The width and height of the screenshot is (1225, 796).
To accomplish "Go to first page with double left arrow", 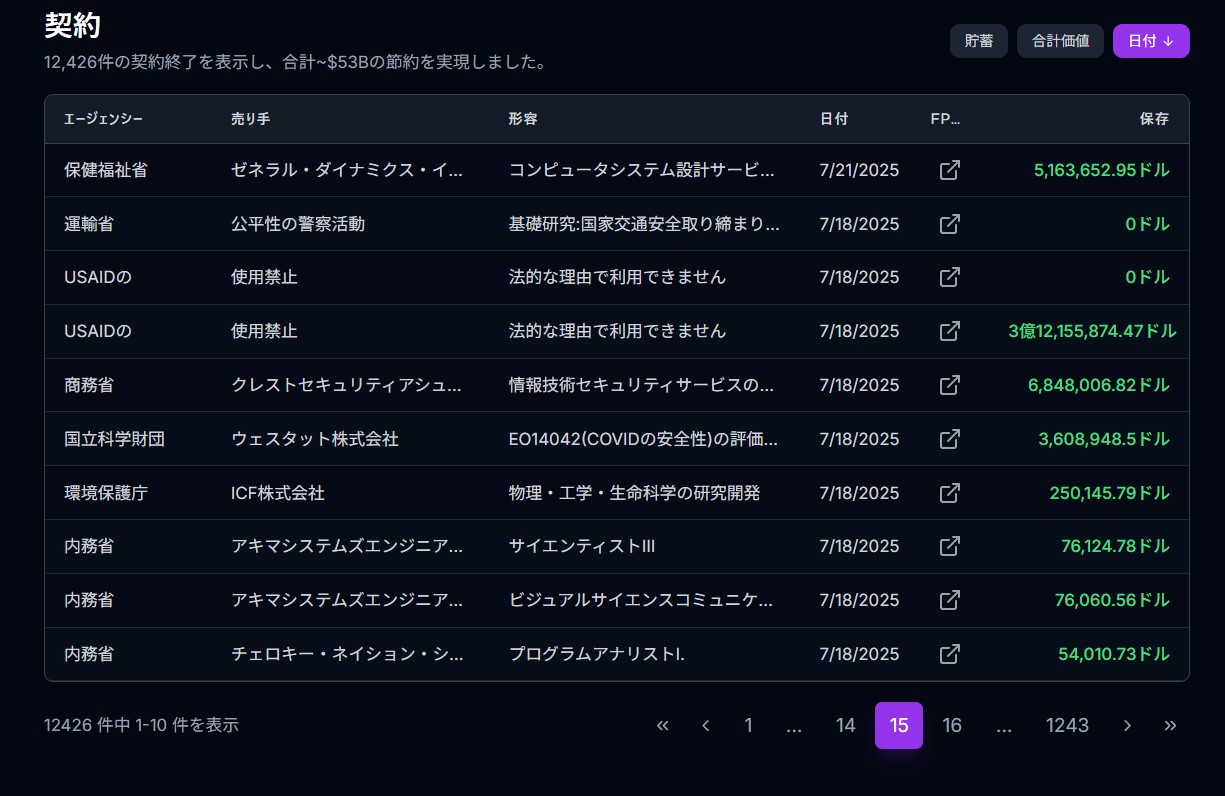I will pyautogui.click(x=662, y=726).
